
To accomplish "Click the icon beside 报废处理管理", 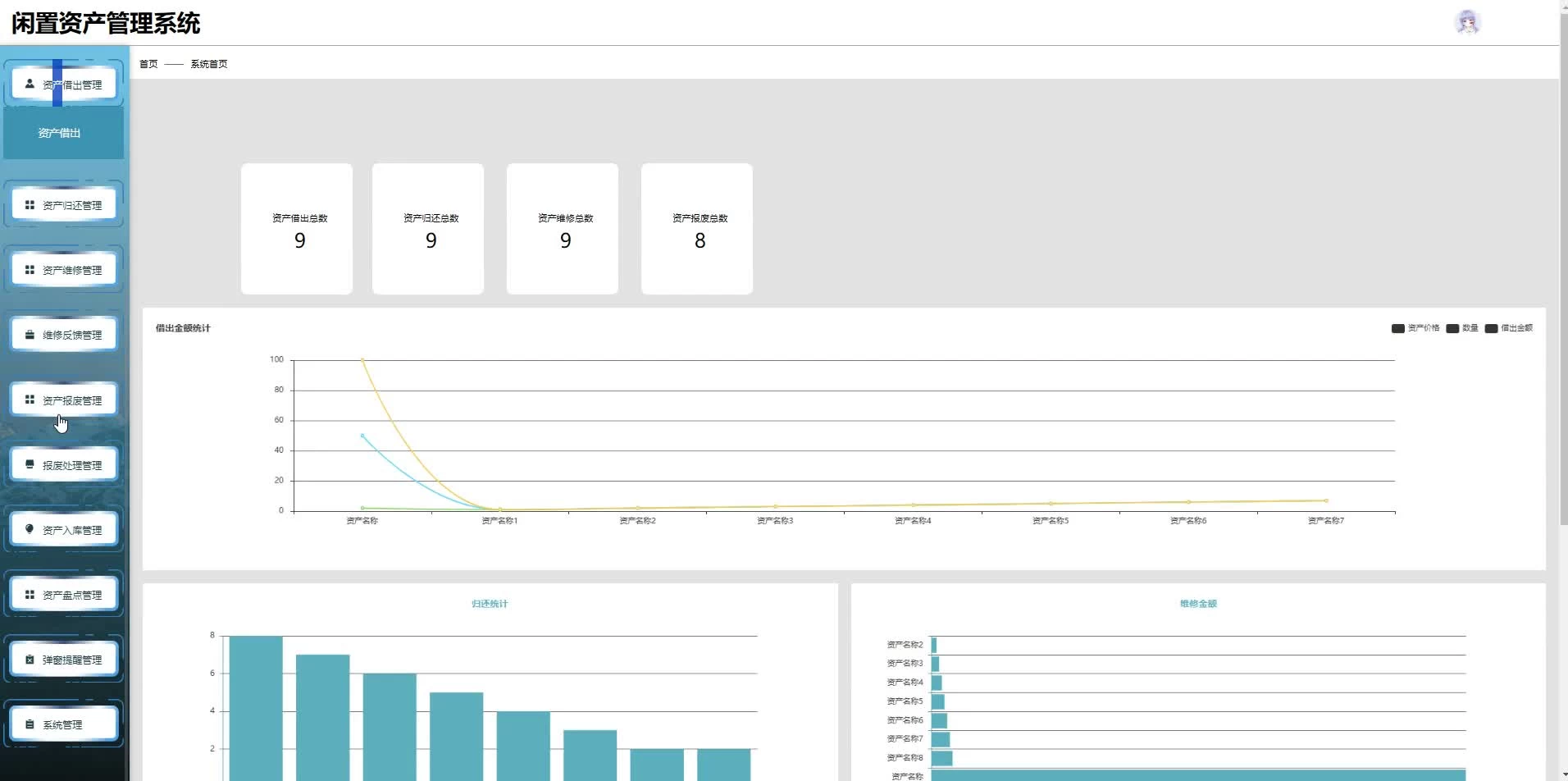I will pyautogui.click(x=30, y=464).
